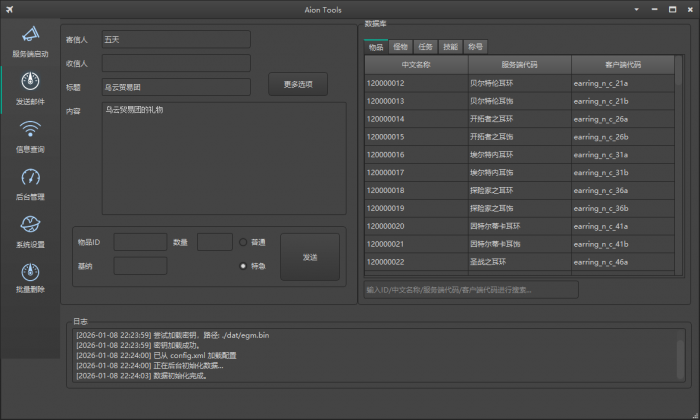700x420 pixels.
Task: Open the title bar dropdown arrow
Action: point(637,9)
